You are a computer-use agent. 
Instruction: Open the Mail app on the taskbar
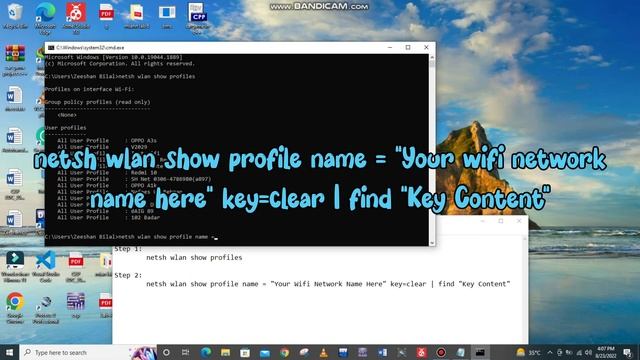264,352
